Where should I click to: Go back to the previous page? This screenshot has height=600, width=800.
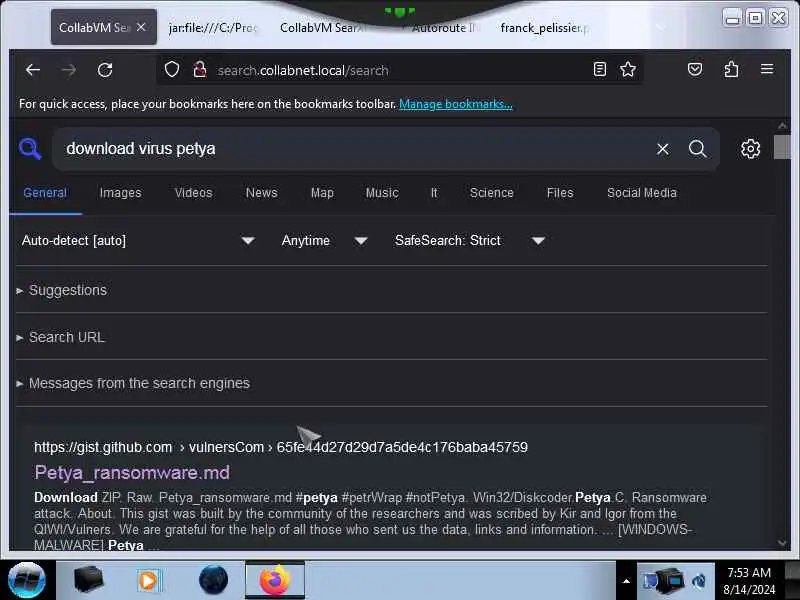(33, 70)
